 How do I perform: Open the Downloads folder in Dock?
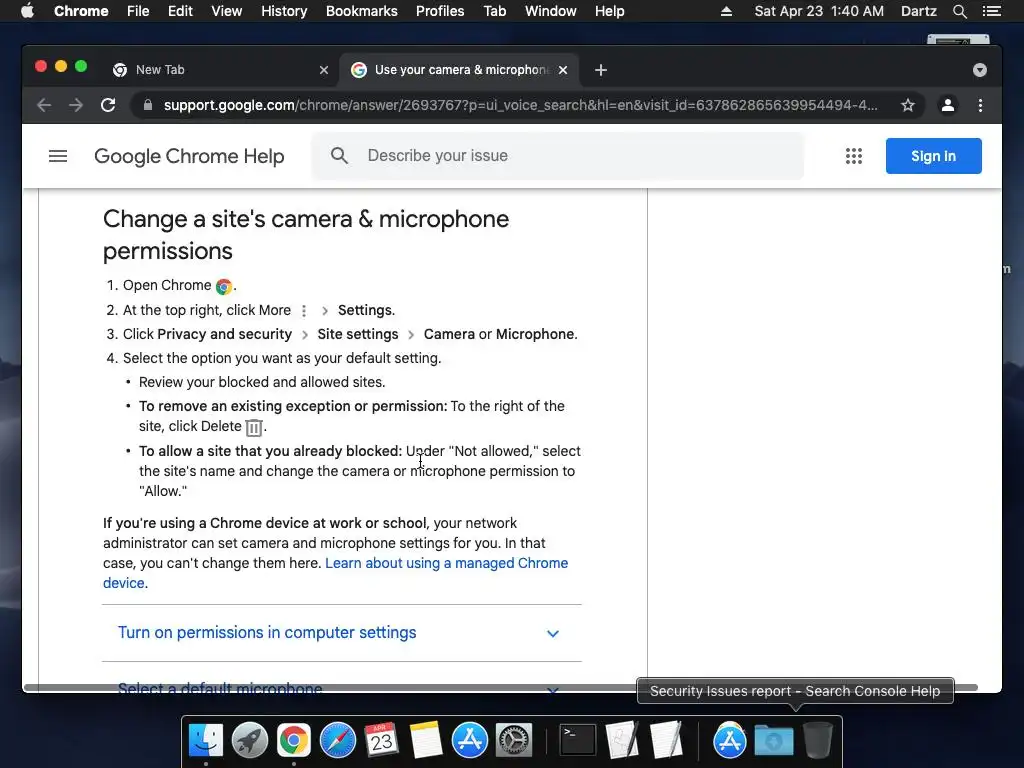[774, 741]
